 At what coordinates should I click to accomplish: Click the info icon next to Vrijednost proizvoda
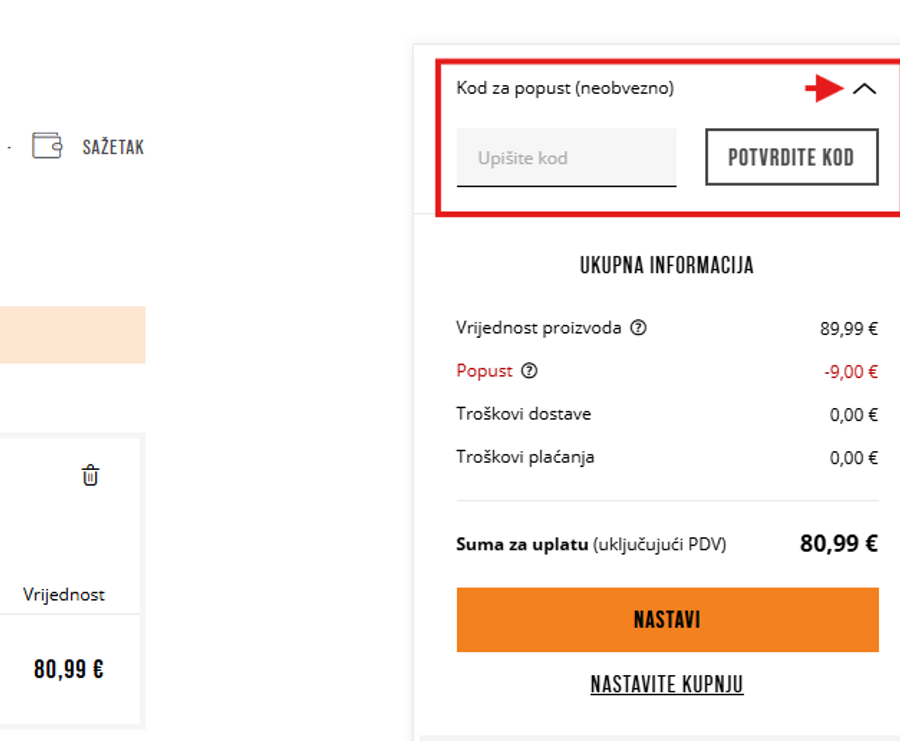pos(638,327)
